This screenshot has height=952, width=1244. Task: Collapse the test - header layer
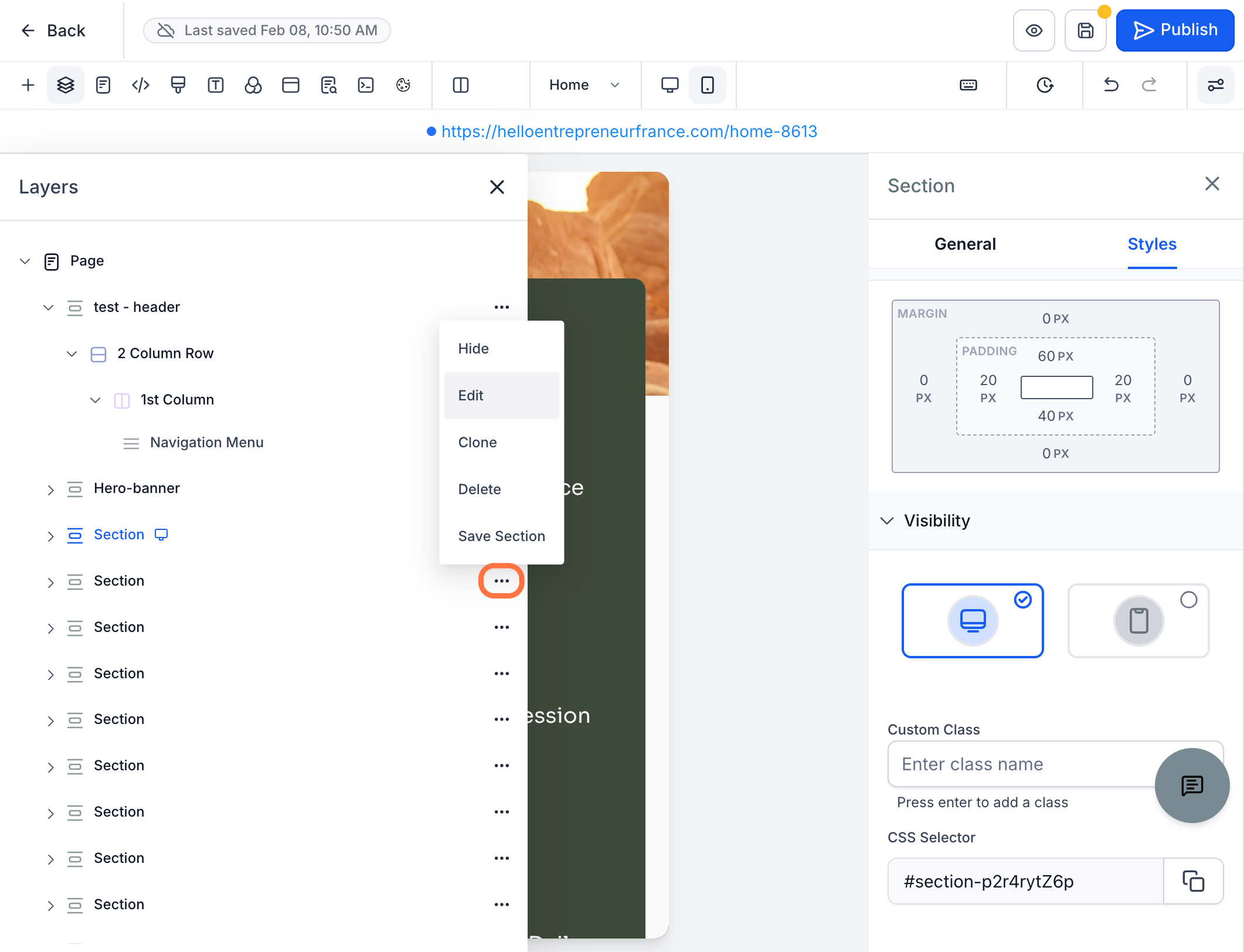click(x=49, y=307)
